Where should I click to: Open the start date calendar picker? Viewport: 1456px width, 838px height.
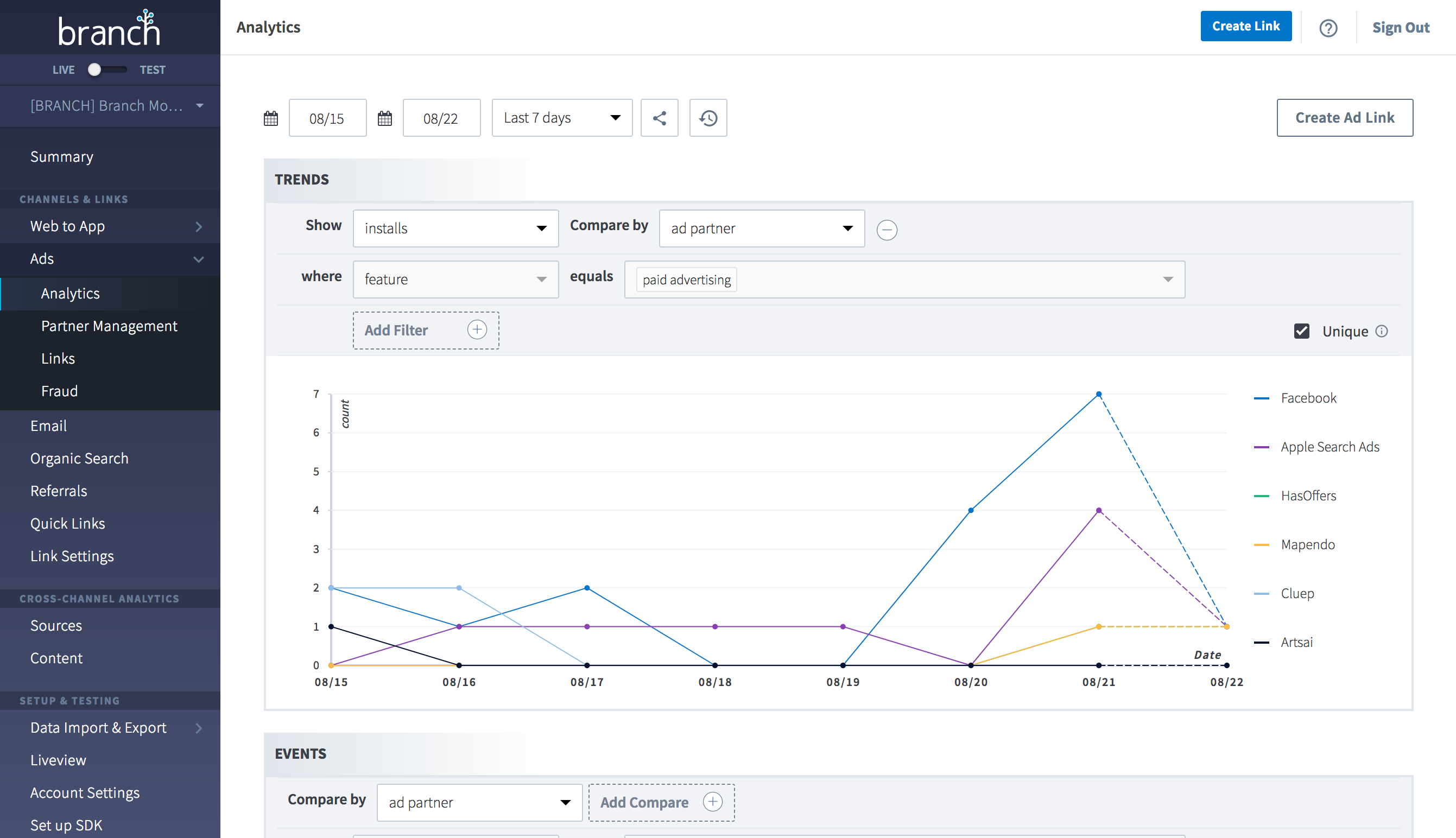(x=270, y=117)
